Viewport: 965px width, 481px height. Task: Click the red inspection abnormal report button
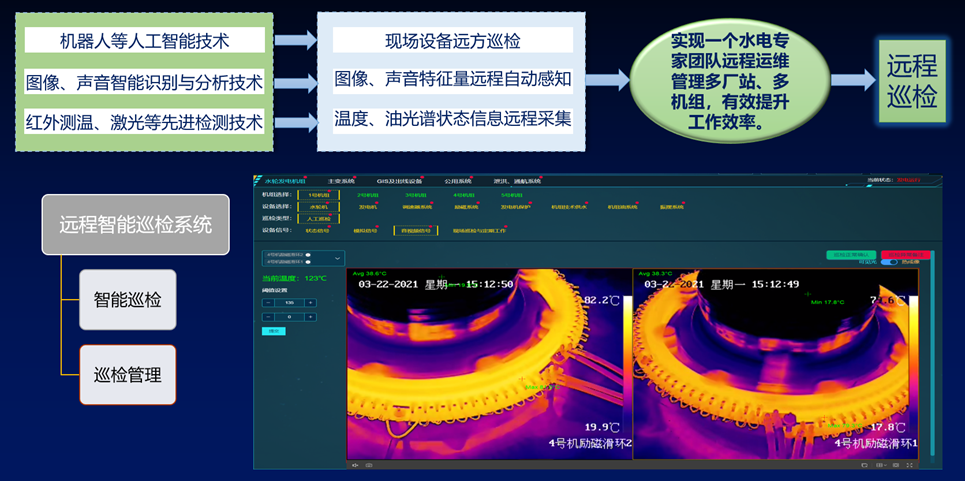point(904,255)
